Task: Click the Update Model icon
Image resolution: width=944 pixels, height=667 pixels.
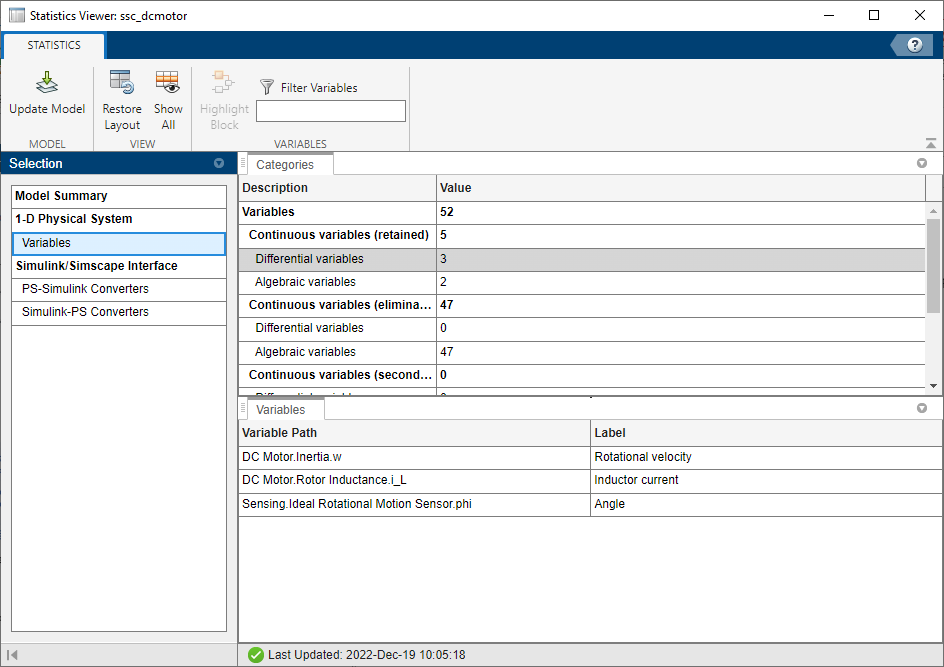Action: click(x=47, y=83)
